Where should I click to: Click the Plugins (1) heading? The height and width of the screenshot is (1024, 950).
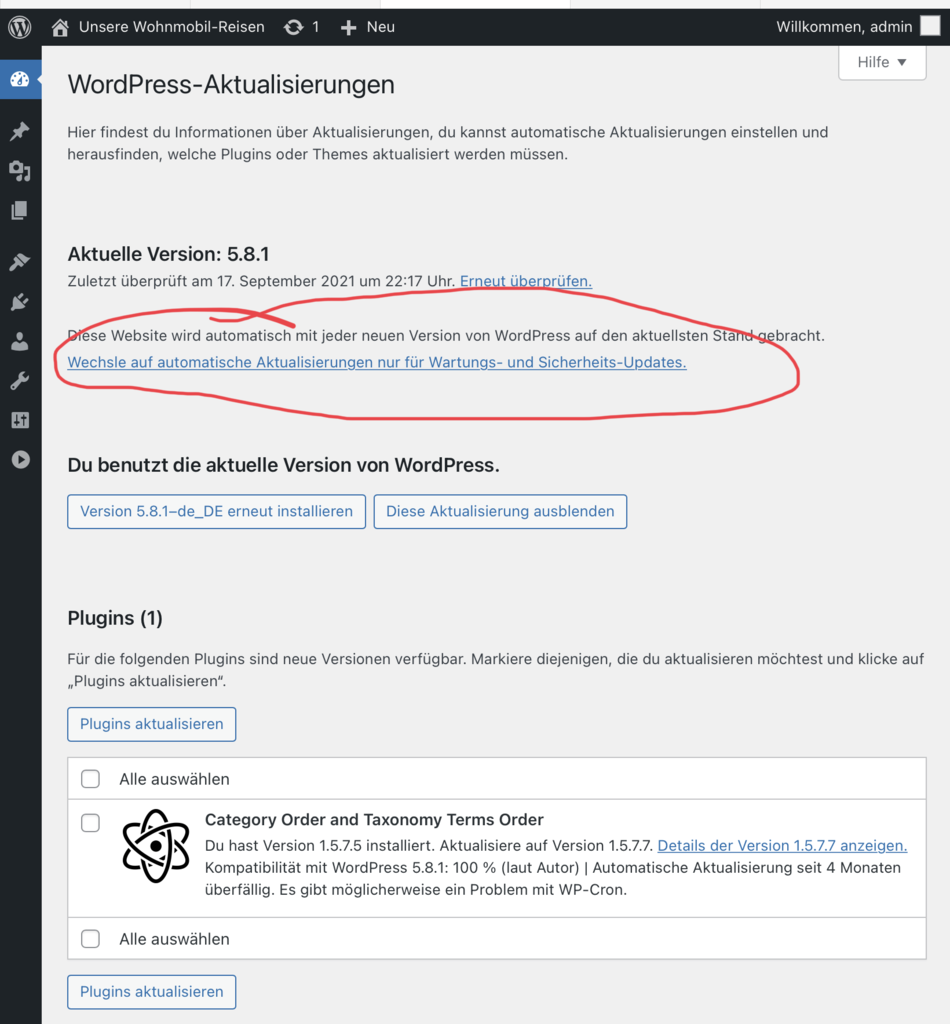click(115, 618)
